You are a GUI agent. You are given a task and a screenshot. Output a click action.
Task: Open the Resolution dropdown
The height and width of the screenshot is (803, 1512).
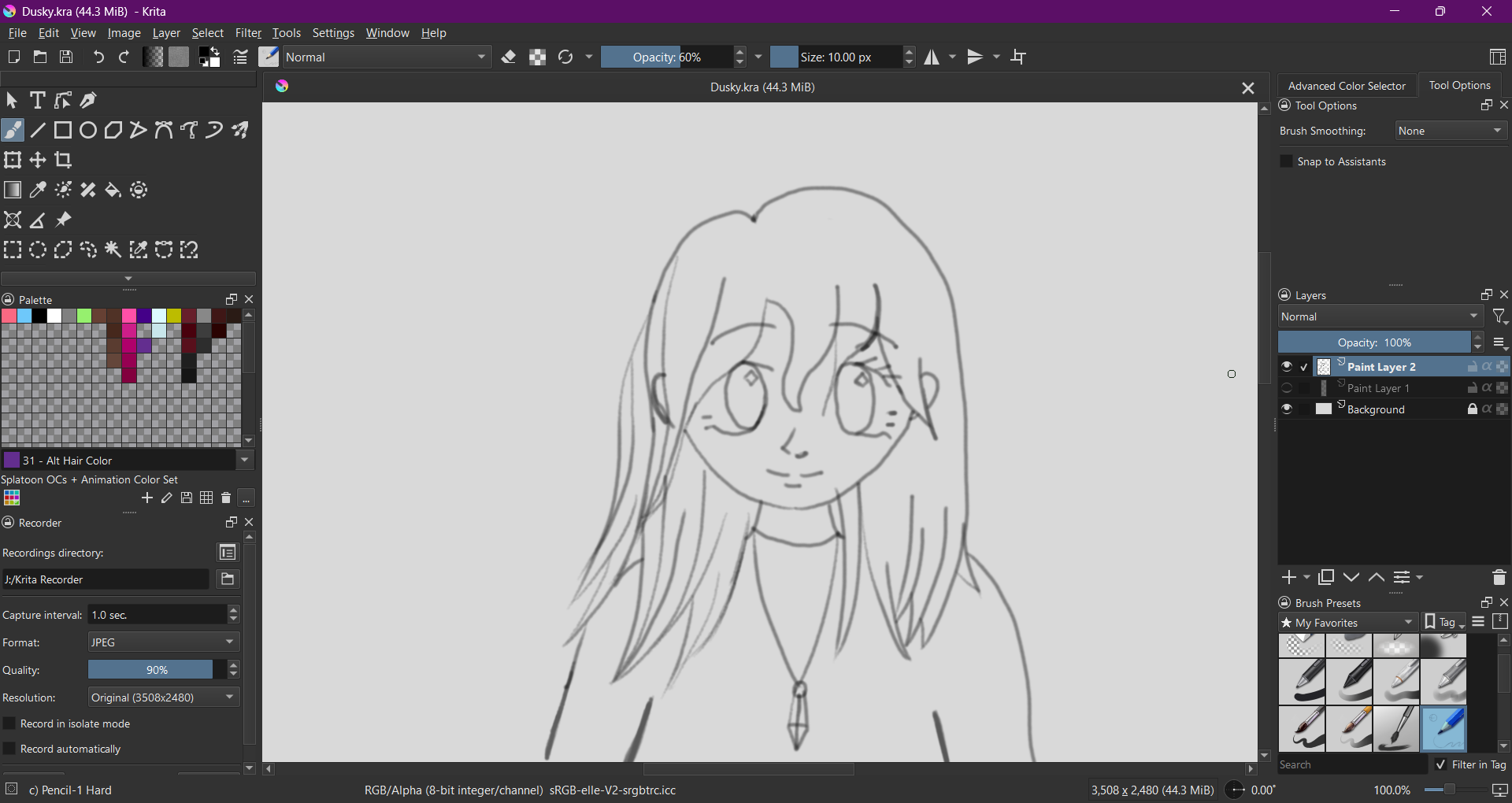pyautogui.click(x=163, y=698)
